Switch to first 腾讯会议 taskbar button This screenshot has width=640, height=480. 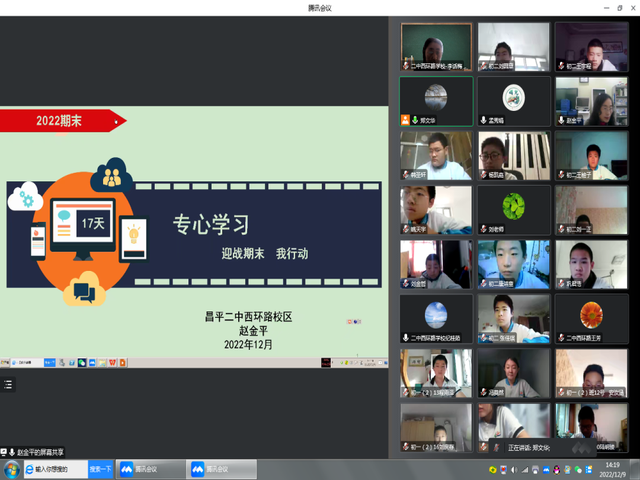[151, 469]
